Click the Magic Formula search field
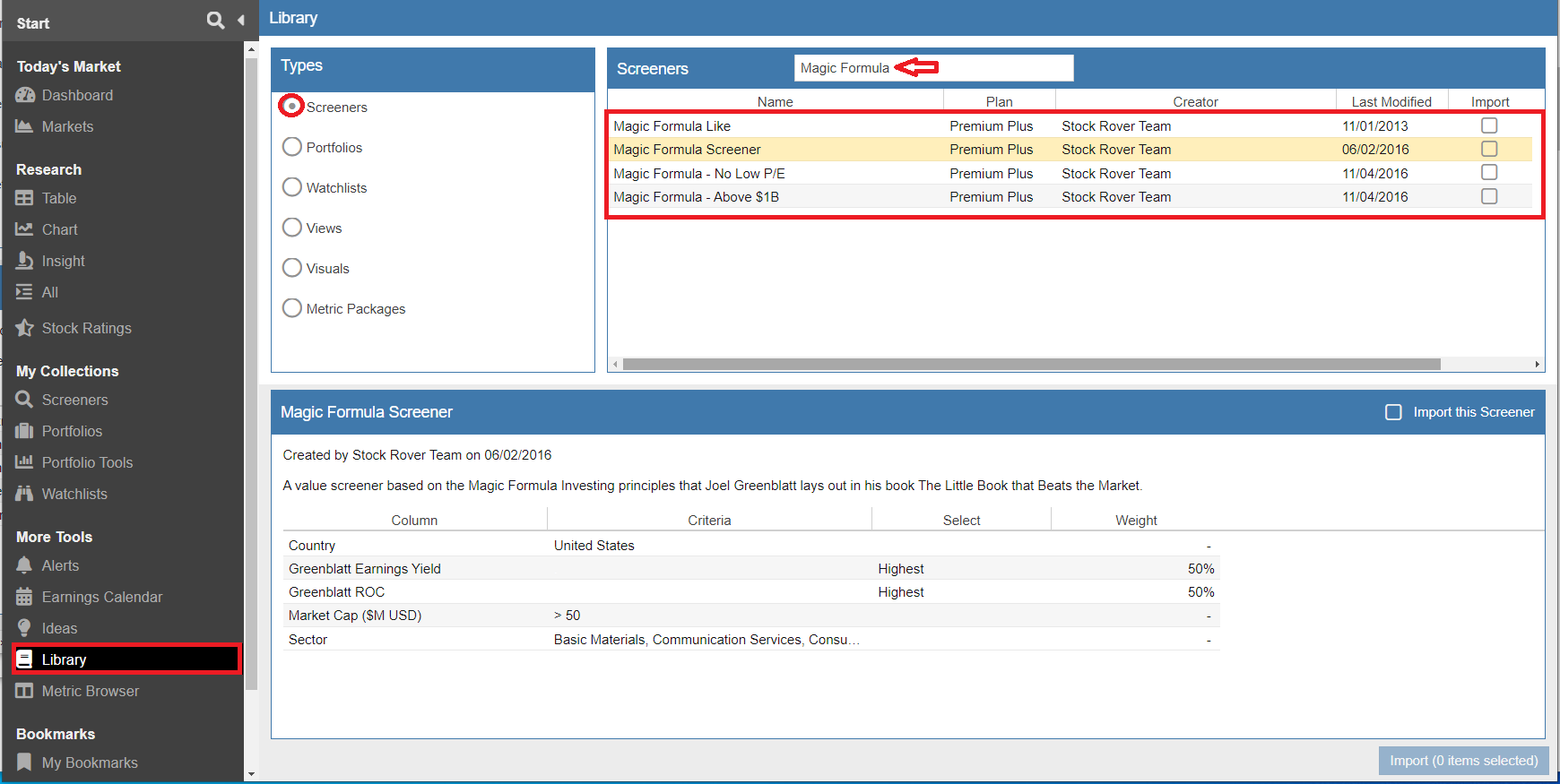 933,68
